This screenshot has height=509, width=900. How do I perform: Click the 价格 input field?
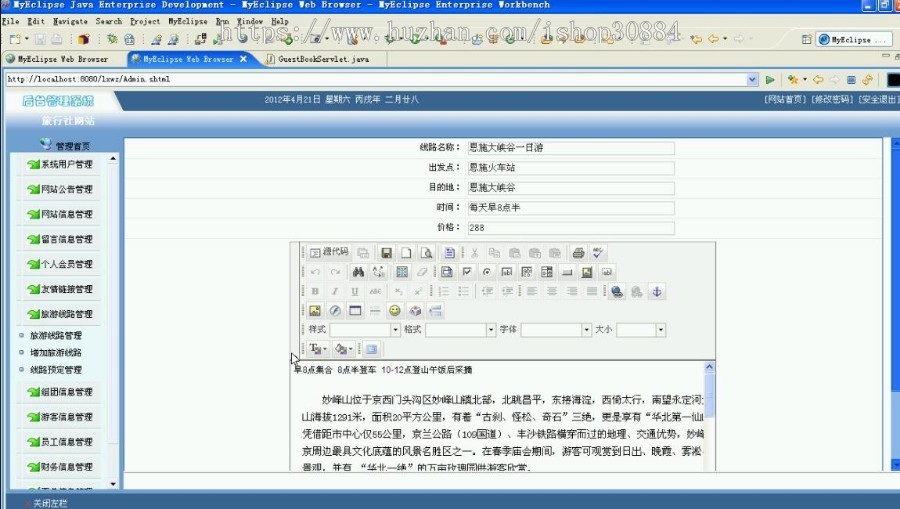tap(571, 228)
